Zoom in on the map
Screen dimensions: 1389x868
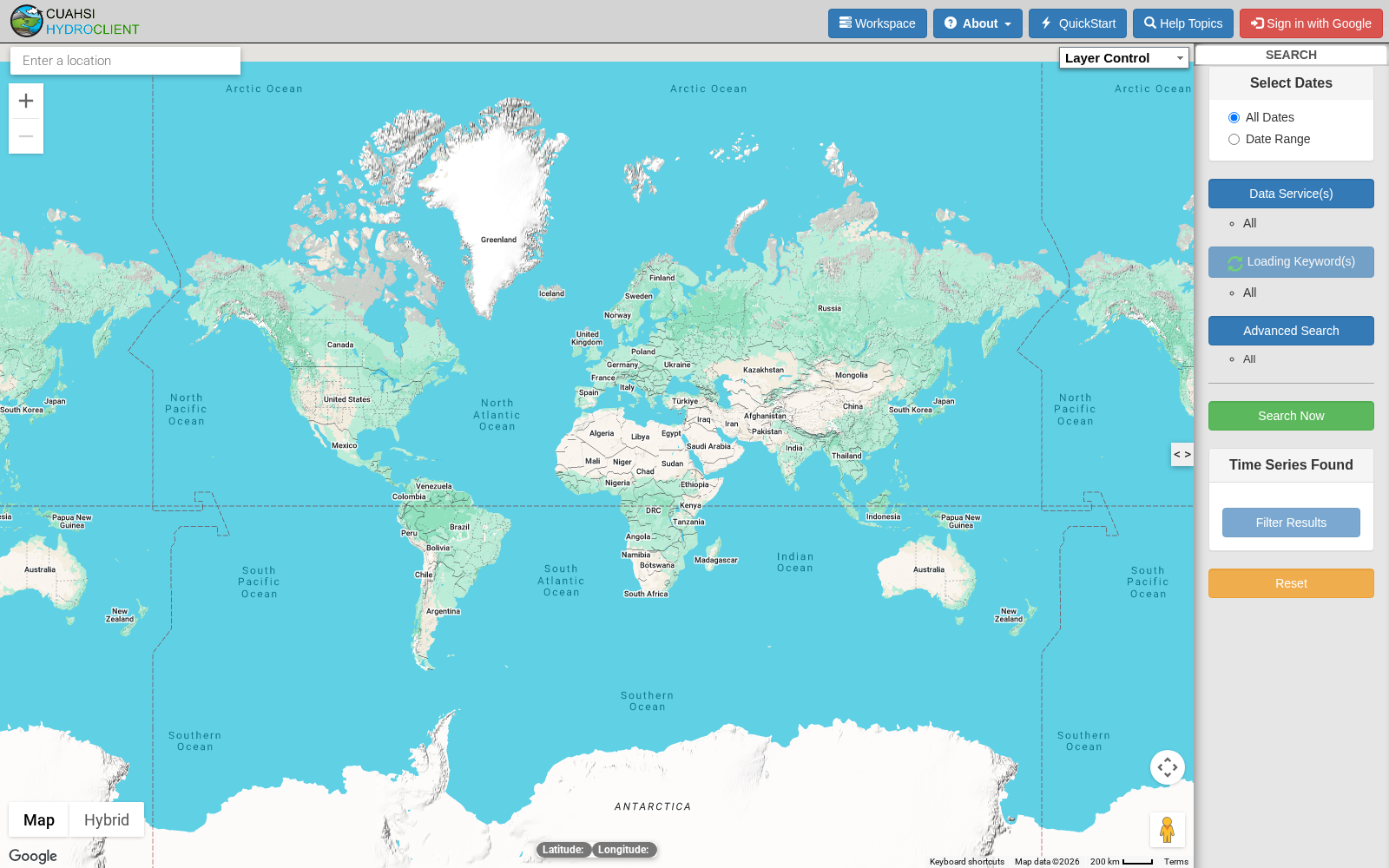(x=26, y=101)
